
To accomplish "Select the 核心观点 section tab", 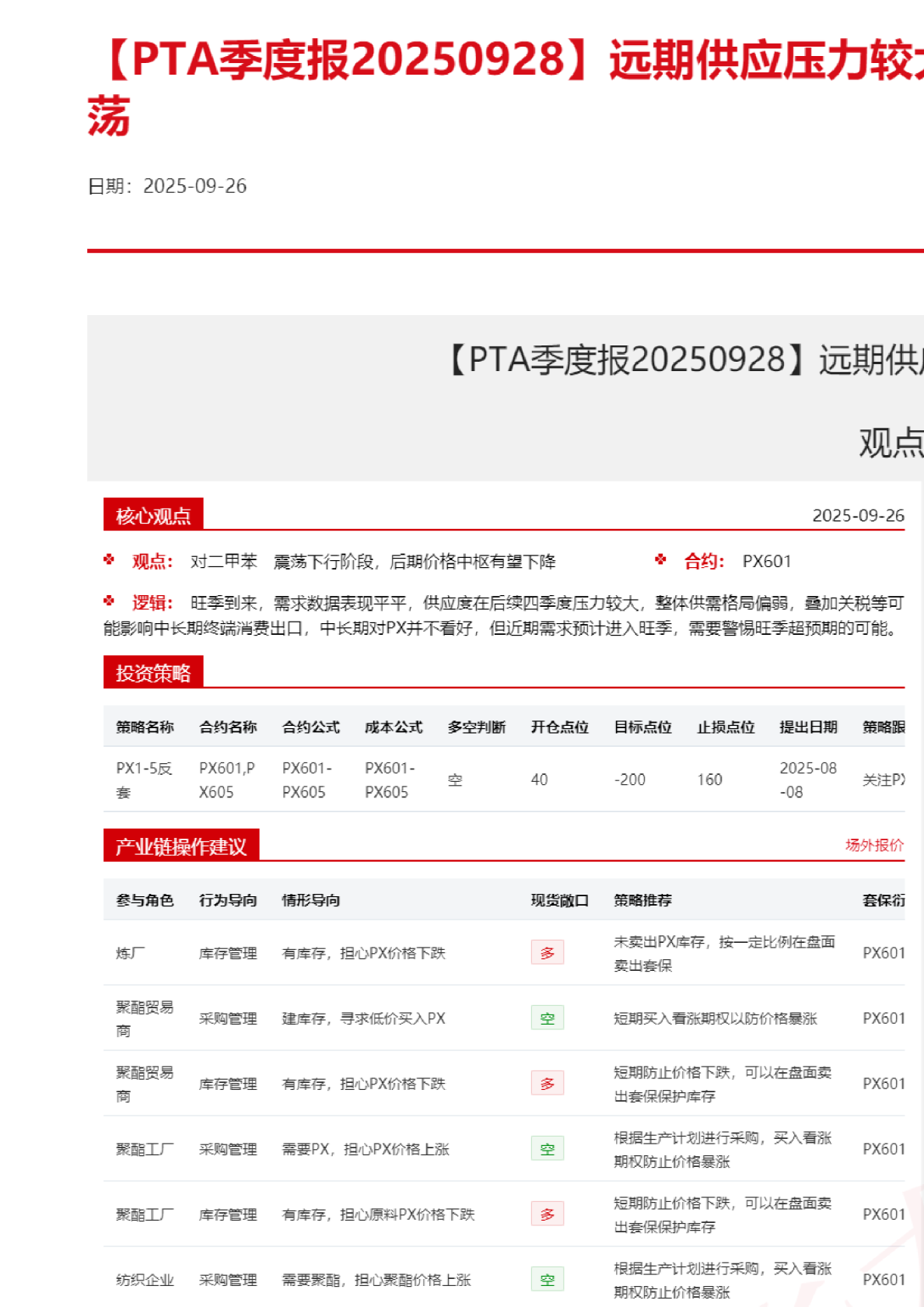I will (x=153, y=515).
